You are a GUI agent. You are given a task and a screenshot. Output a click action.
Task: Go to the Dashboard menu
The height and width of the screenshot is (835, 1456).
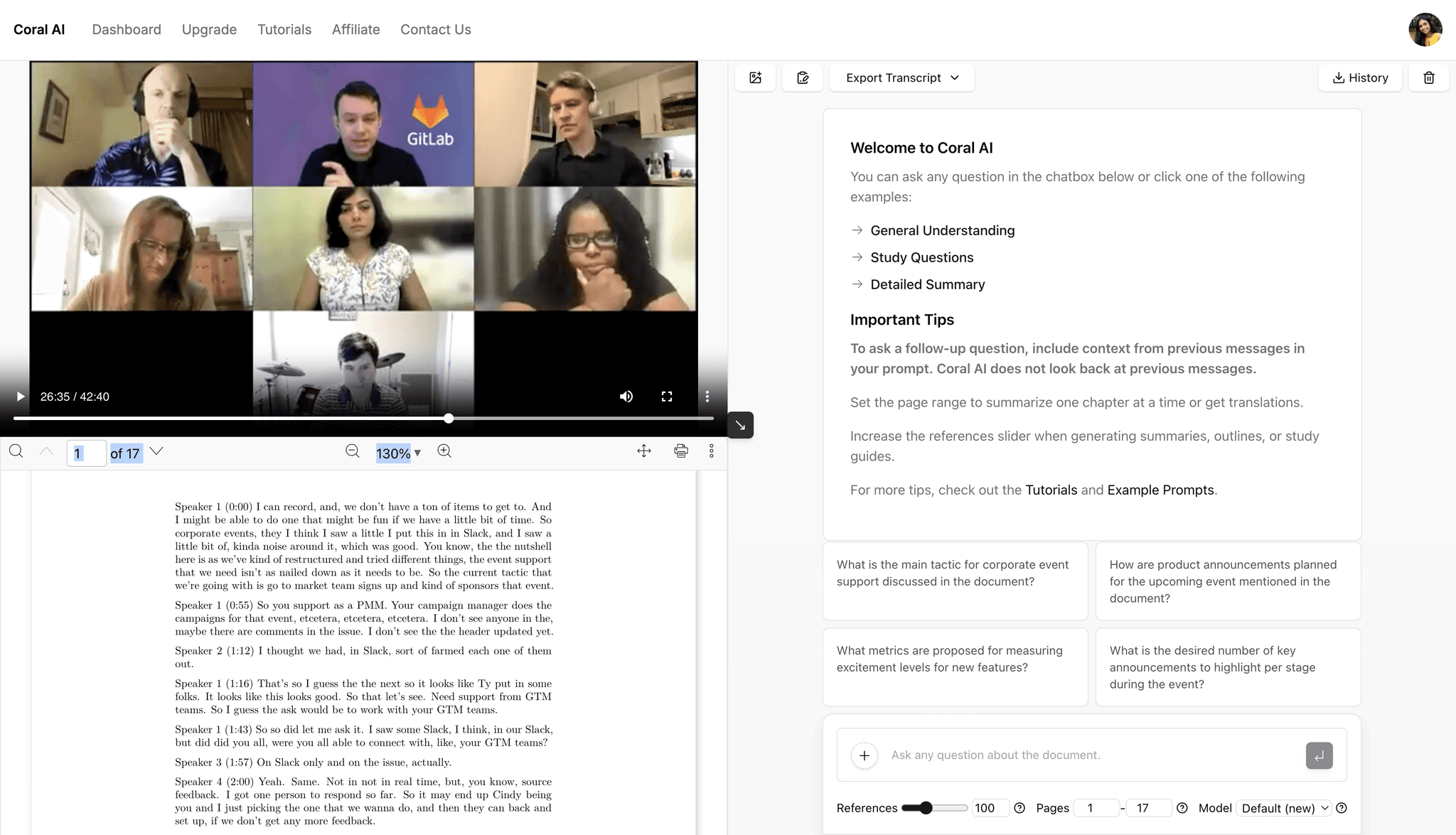(x=126, y=29)
